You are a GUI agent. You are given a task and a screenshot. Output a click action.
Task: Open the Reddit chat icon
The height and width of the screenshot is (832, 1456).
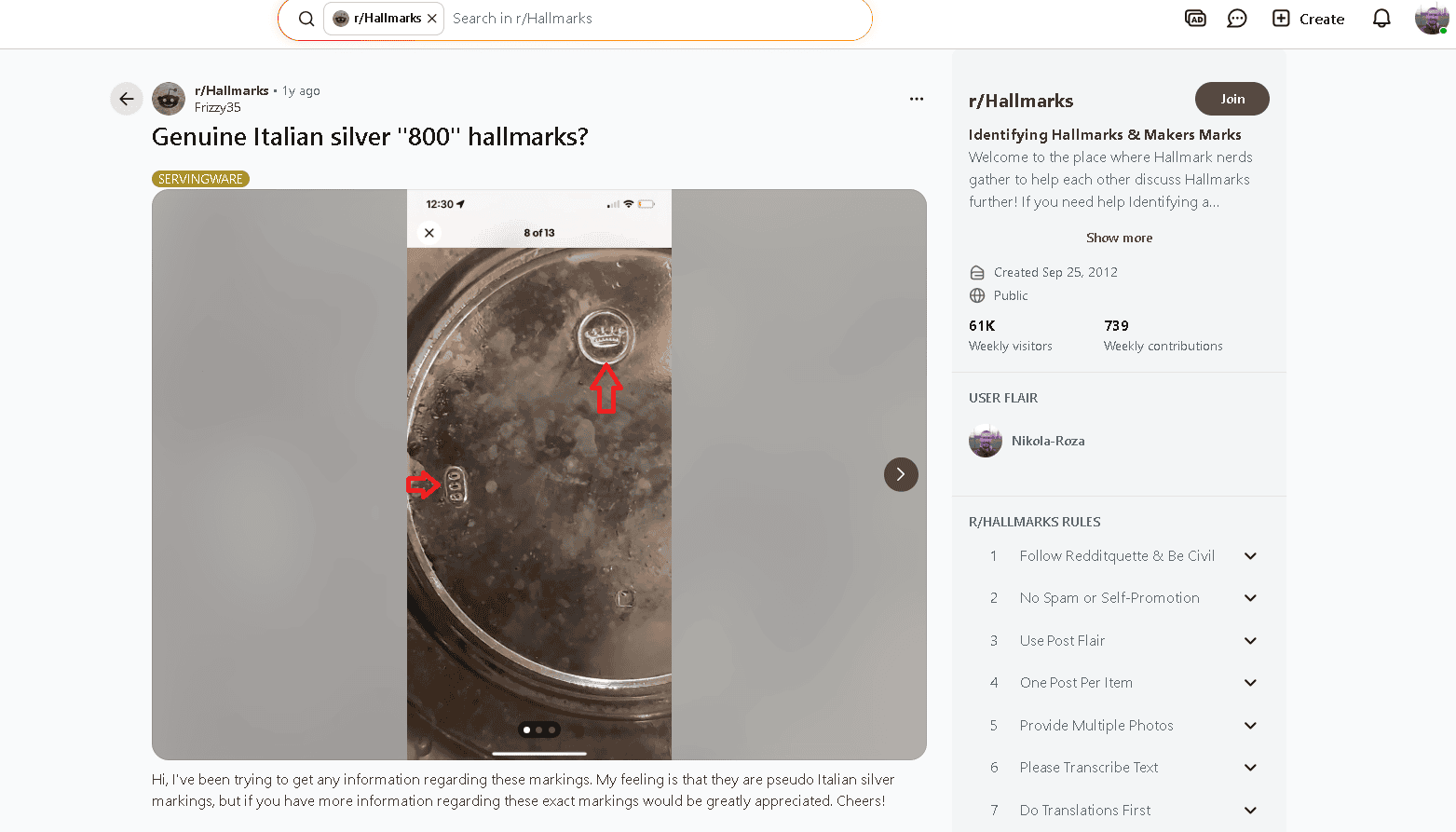[1237, 19]
